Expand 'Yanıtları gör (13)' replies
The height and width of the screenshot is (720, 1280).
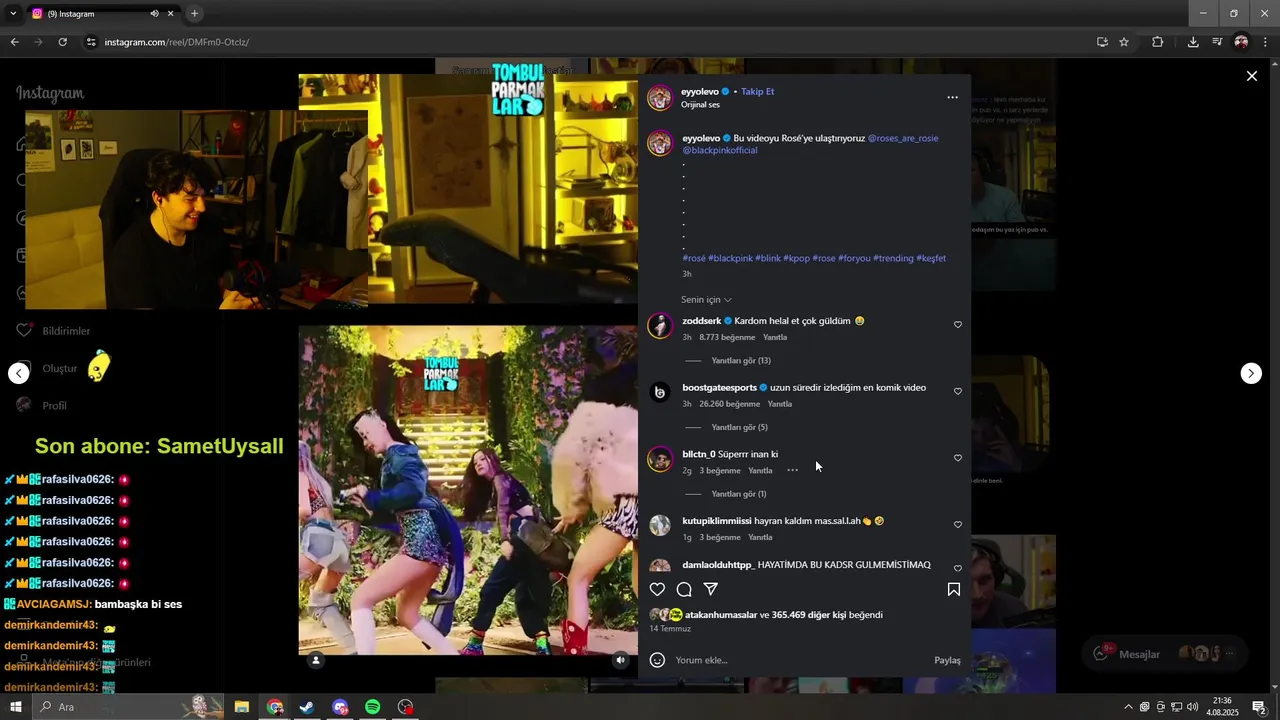(x=741, y=361)
